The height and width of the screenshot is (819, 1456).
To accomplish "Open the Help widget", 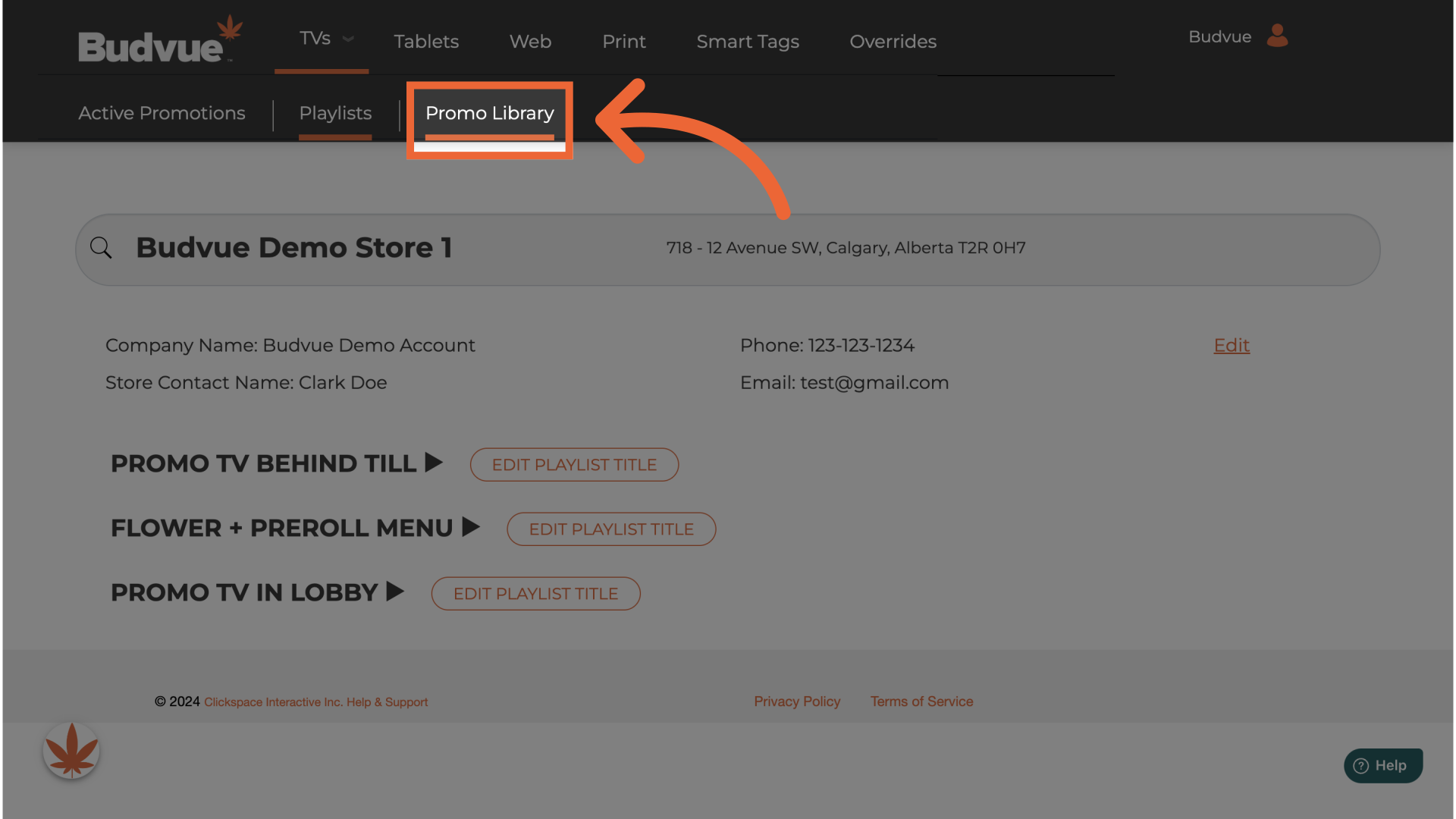I will point(1382,765).
